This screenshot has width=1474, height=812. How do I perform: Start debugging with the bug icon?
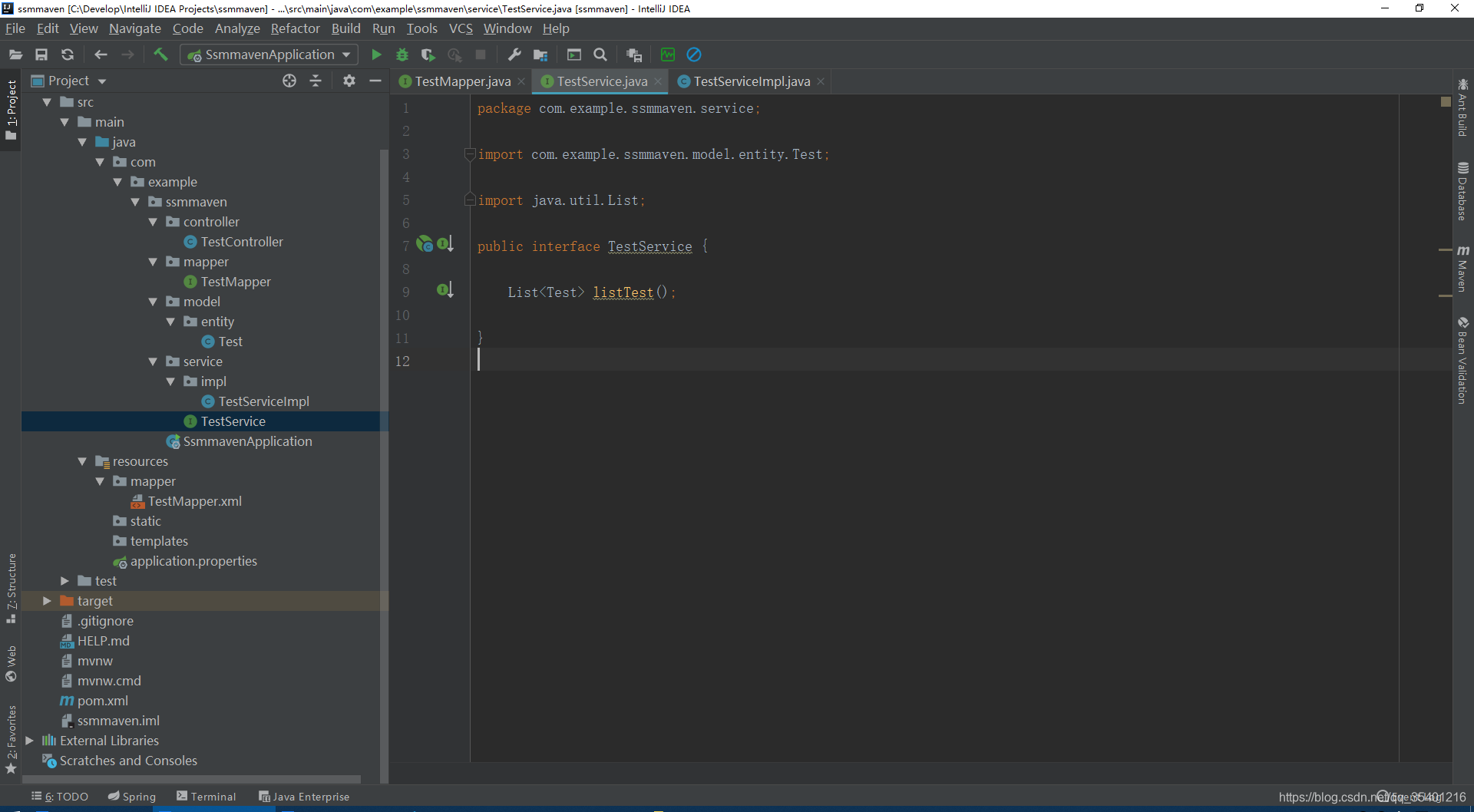tap(402, 54)
